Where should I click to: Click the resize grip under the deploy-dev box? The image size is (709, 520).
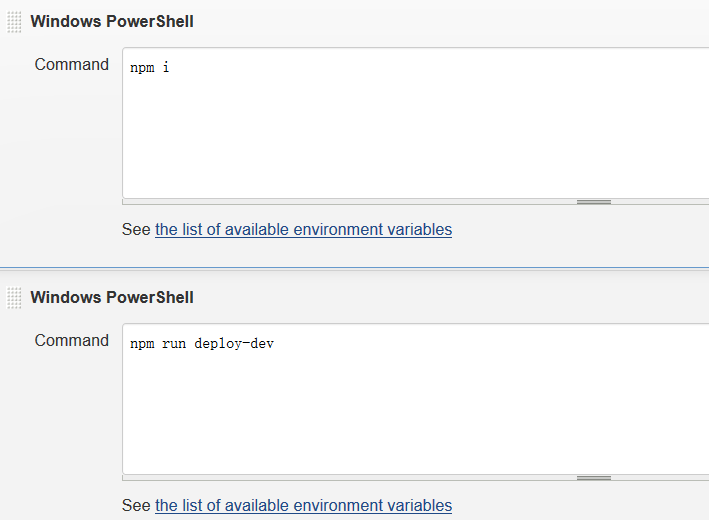tap(593, 478)
